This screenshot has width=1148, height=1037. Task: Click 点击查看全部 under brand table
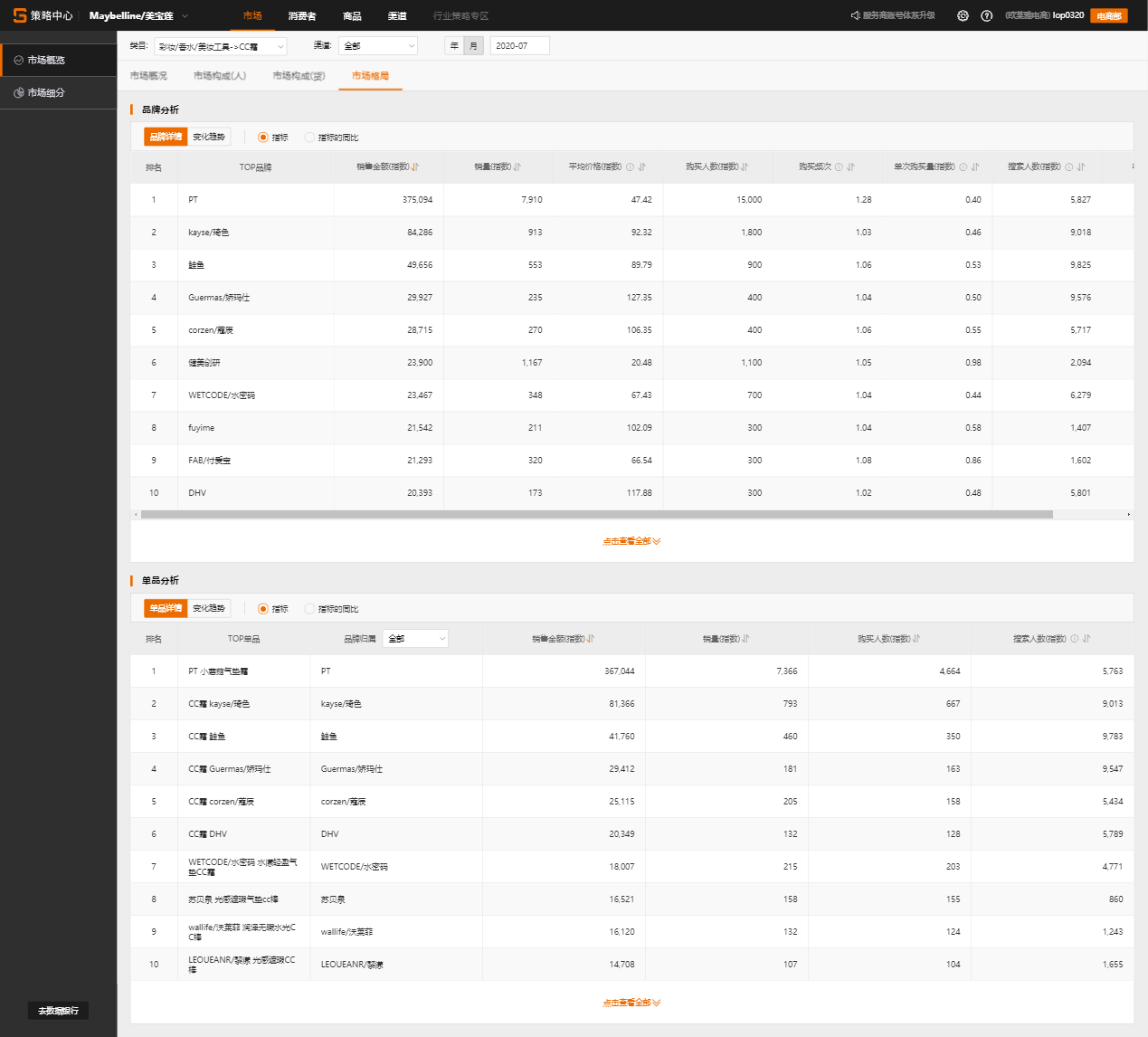coord(631,541)
